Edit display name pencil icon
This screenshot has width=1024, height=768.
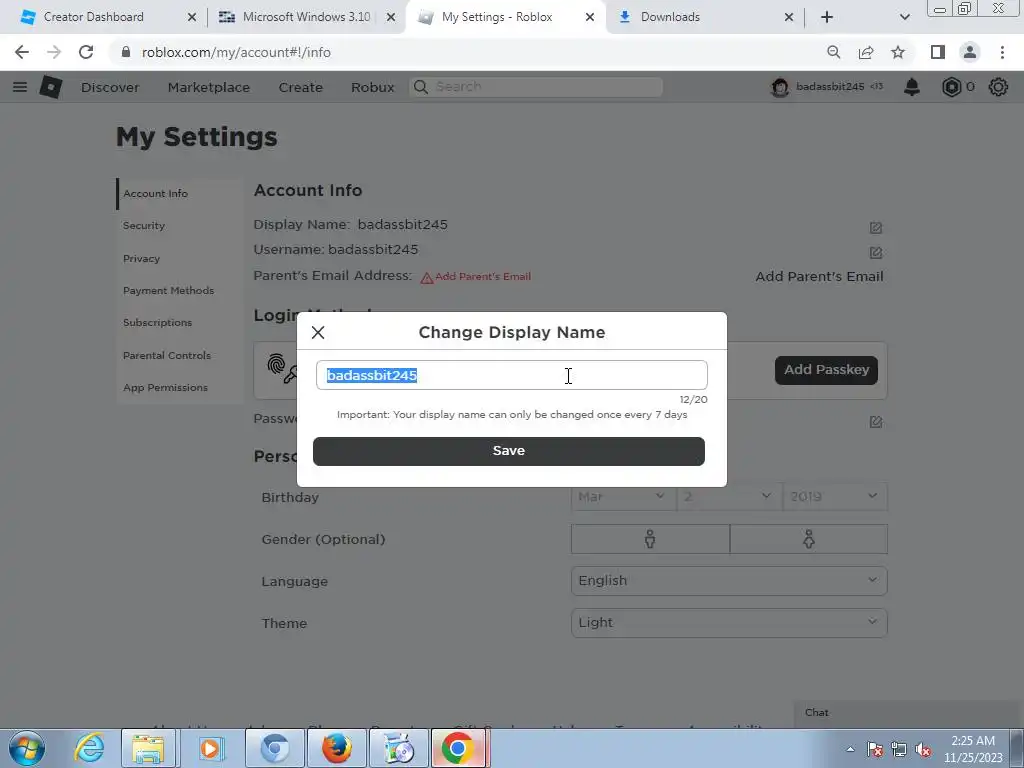pos(876,228)
